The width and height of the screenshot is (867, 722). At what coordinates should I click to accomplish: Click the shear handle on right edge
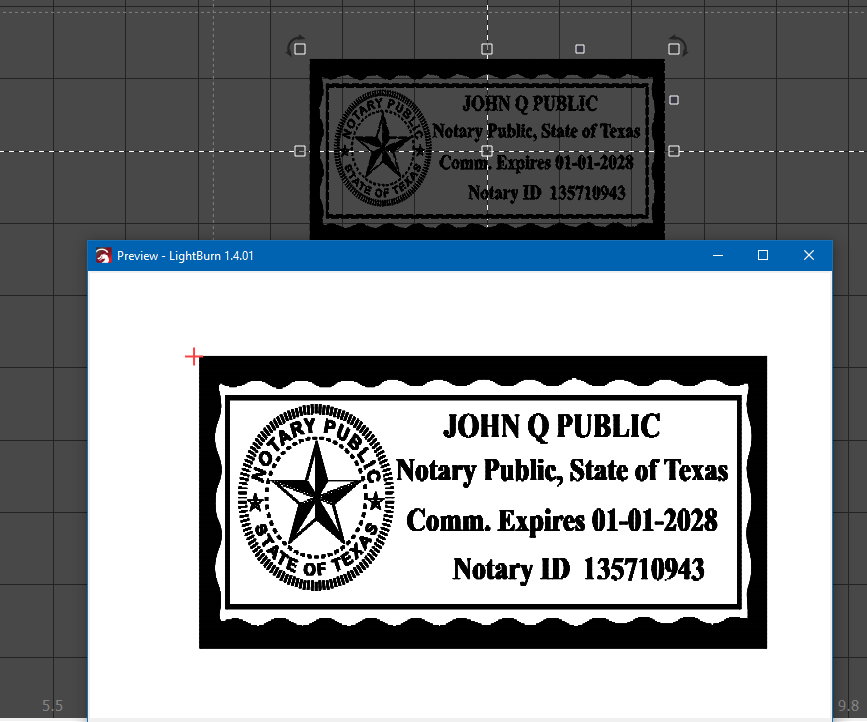coord(674,100)
